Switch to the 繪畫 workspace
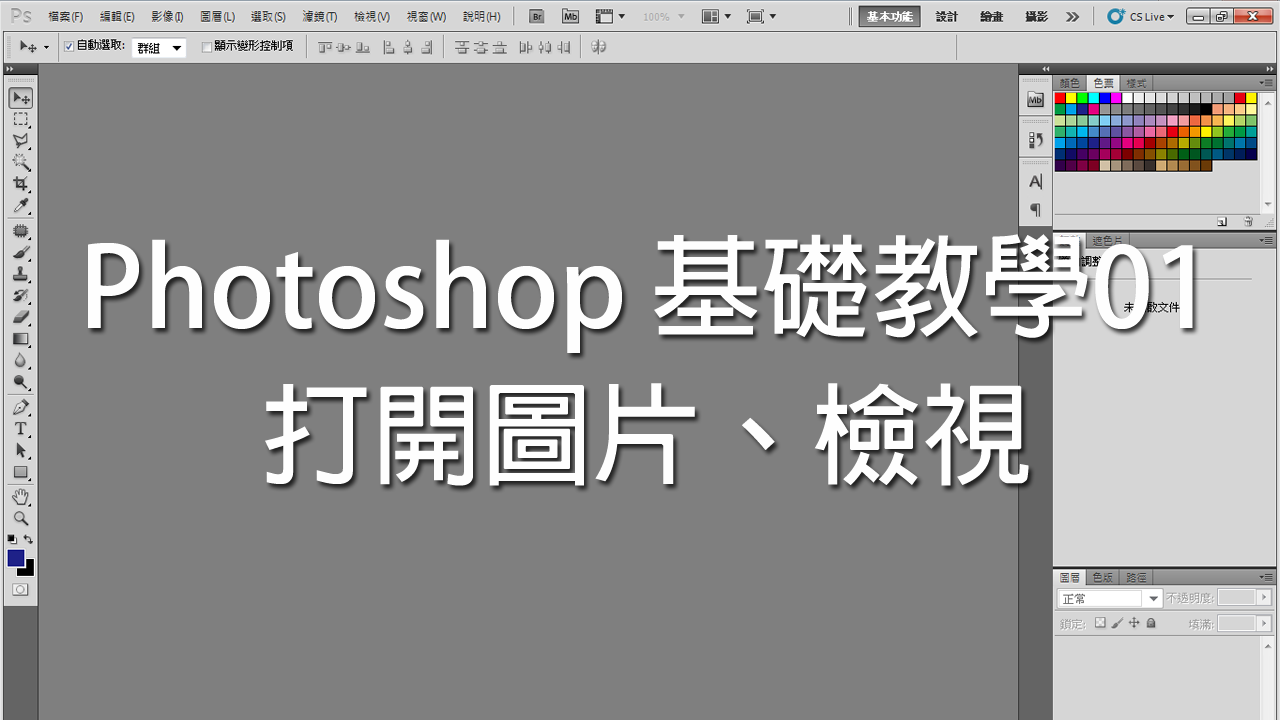The width and height of the screenshot is (1280, 720). point(991,17)
